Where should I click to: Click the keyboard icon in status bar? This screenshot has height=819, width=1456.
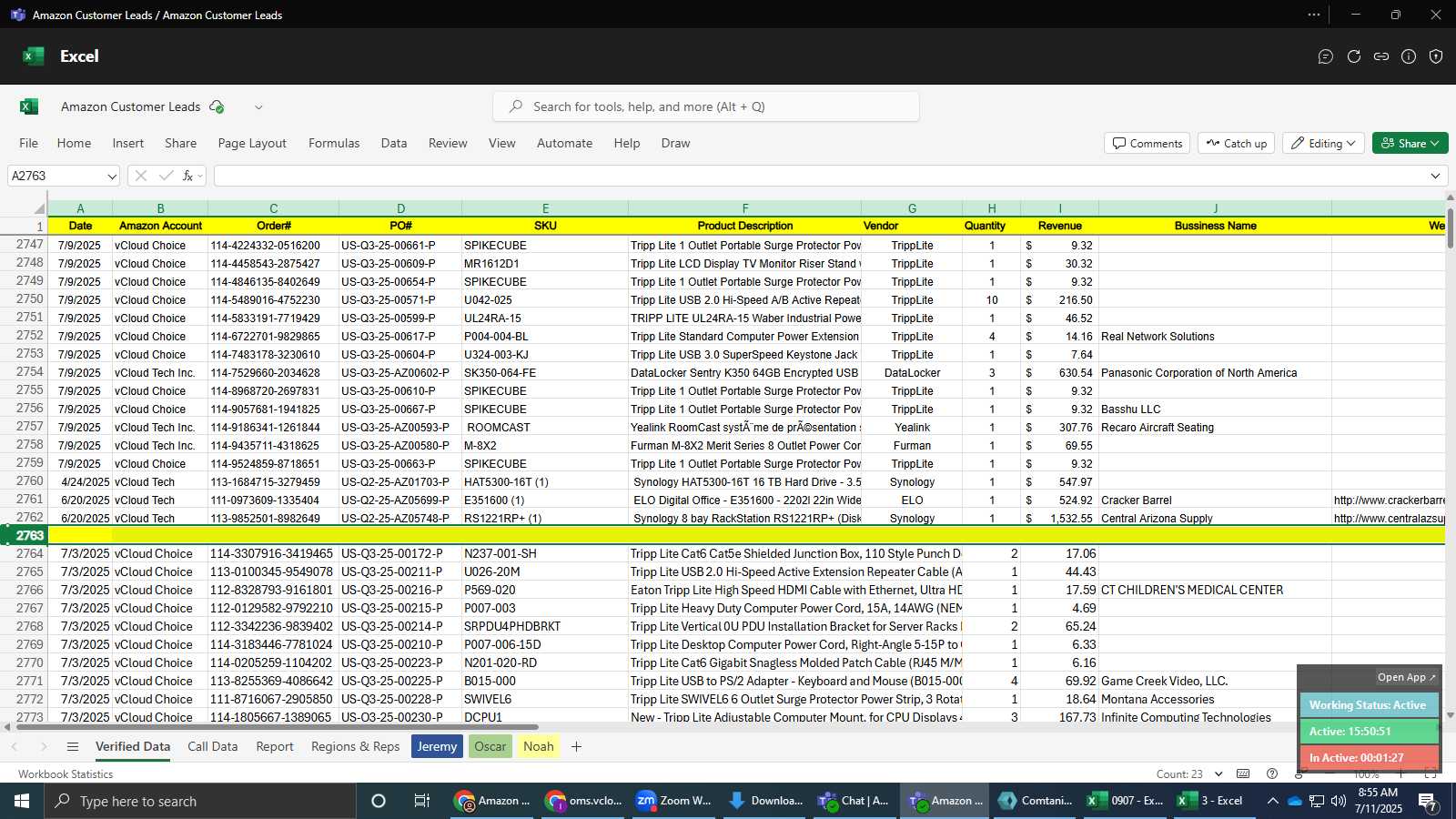pyautogui.click(x=1243, y=773)
